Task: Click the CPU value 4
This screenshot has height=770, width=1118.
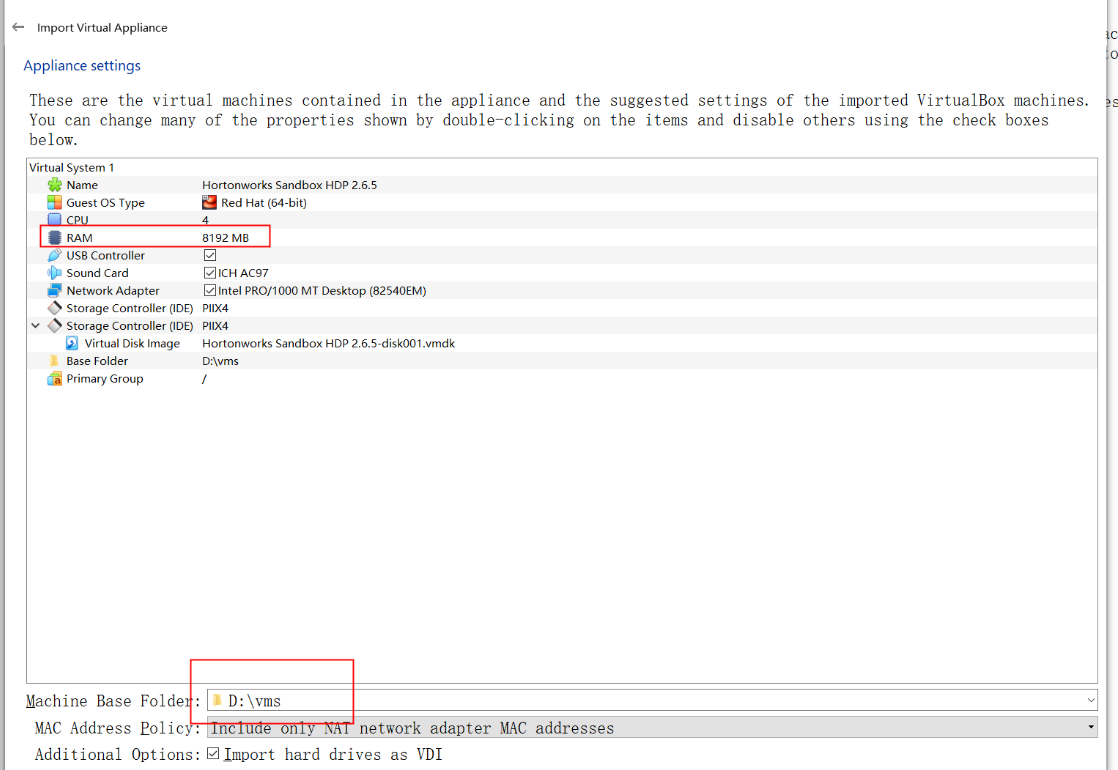Action: 205,220
